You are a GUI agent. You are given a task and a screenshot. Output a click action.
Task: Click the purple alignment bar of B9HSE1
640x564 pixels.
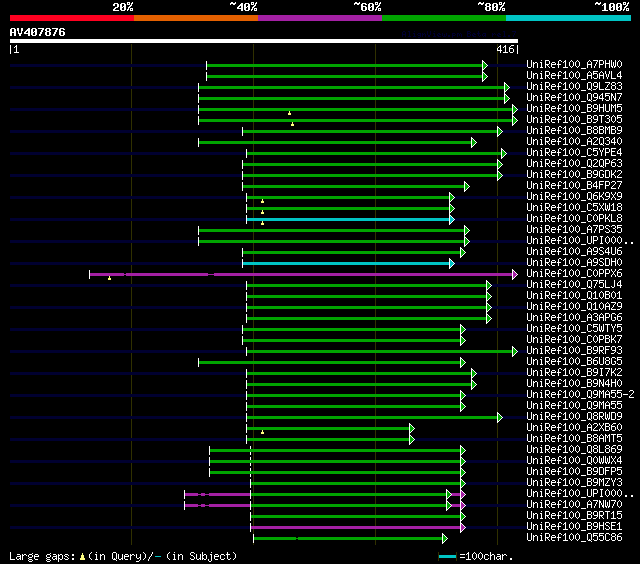tap(356, 528)
